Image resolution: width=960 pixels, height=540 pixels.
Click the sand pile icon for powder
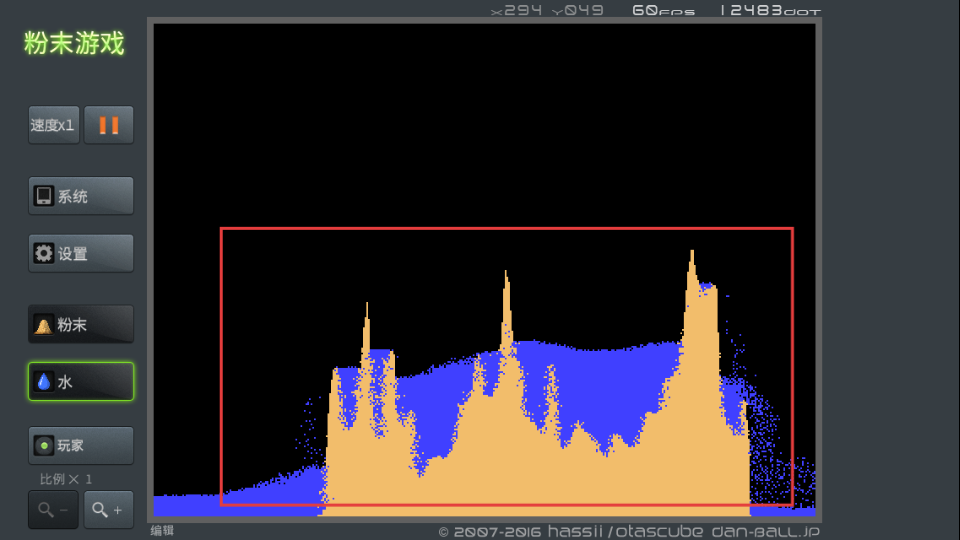pos(44,326)
